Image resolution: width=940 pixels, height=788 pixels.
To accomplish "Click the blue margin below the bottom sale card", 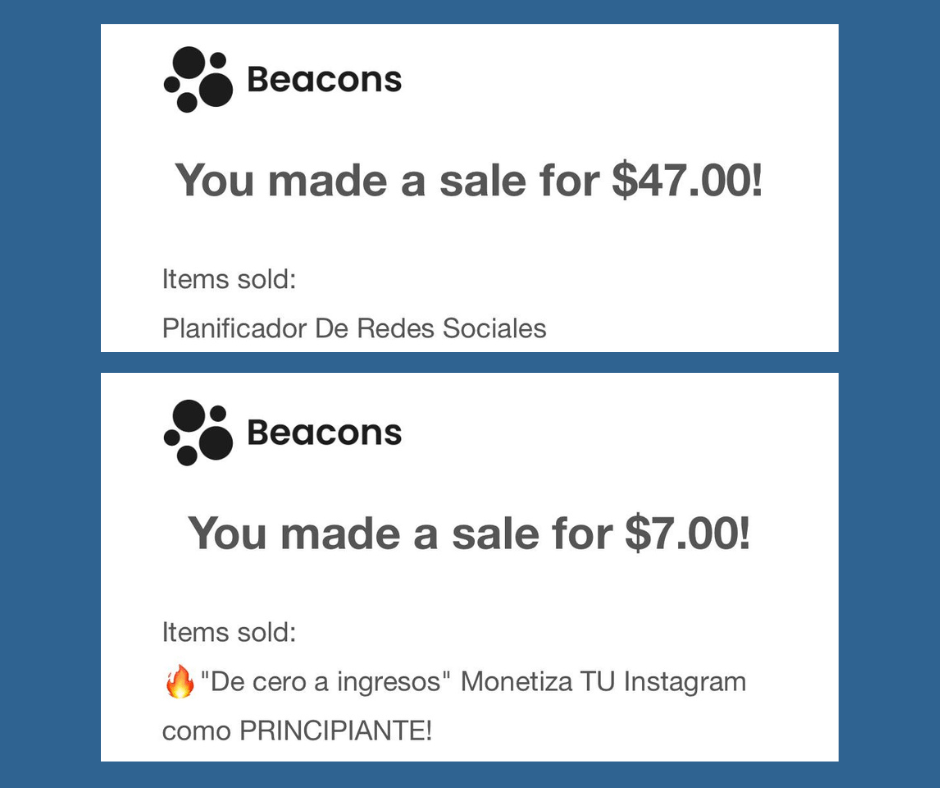I will point(469,775).
